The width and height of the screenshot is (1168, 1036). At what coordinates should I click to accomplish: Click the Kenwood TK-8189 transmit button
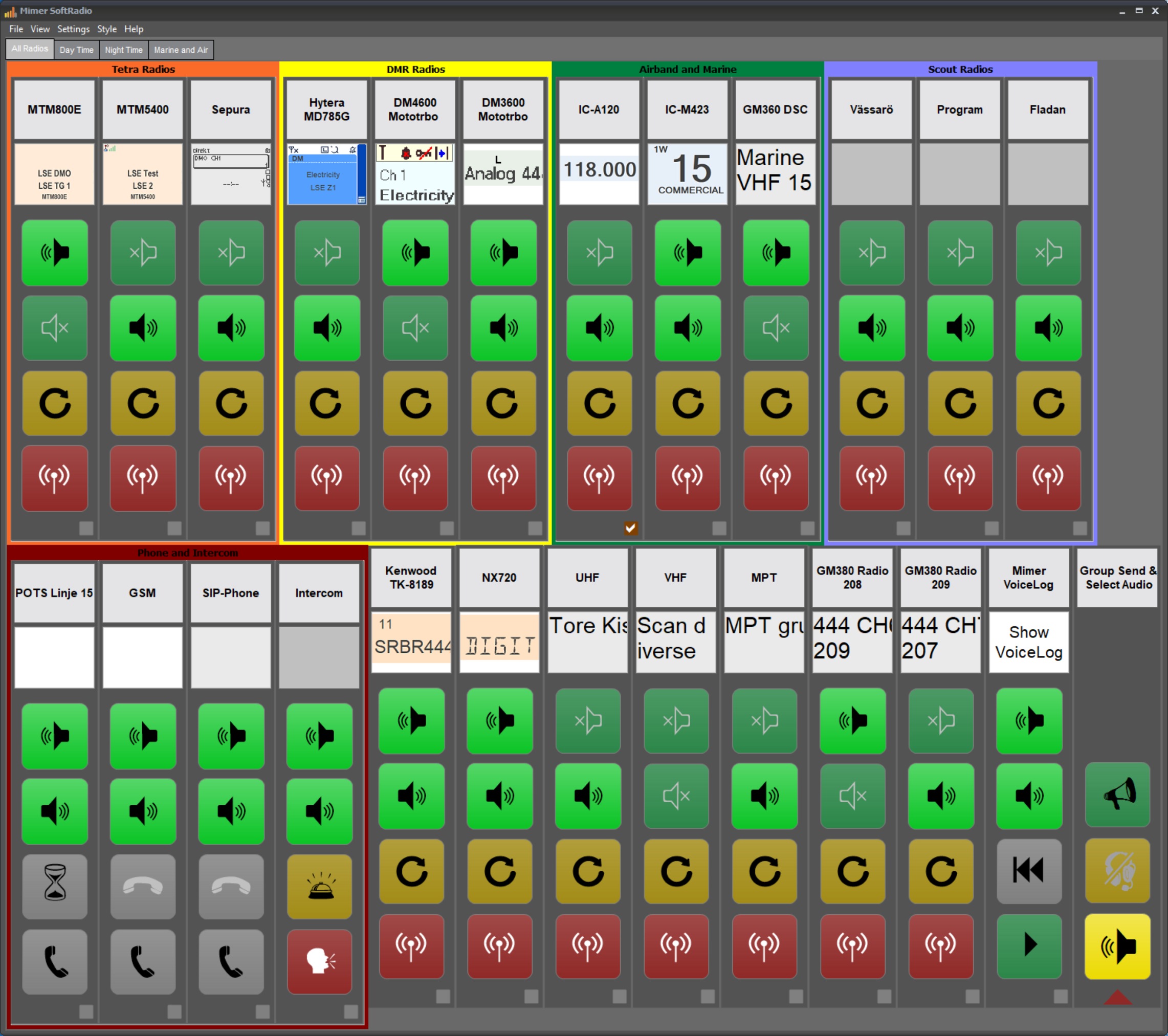click(411, 946)
